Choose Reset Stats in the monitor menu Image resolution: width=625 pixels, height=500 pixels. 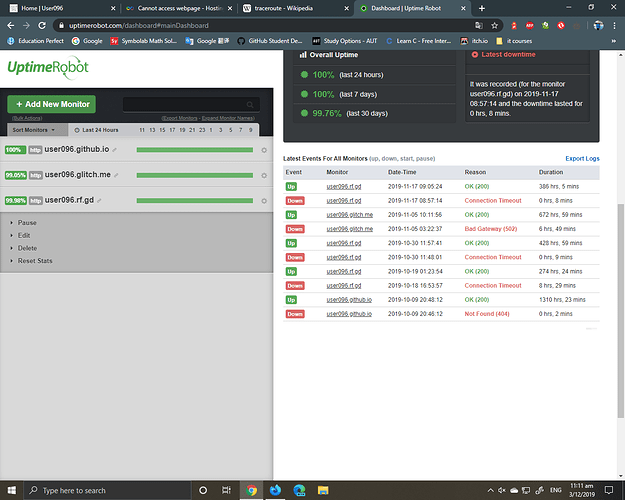pos(35,261)
